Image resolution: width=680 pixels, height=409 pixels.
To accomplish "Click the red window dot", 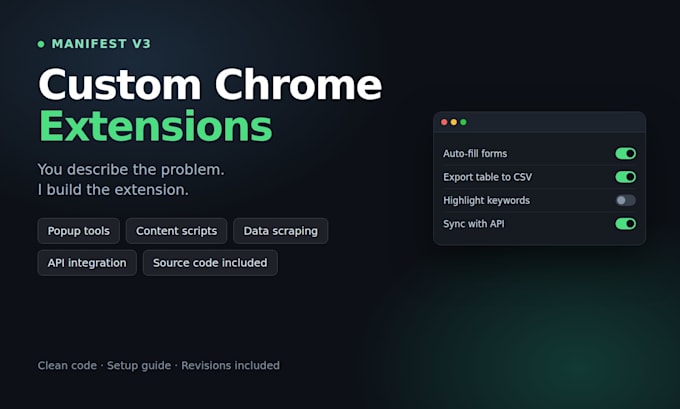I will click(x=444, y=122).
